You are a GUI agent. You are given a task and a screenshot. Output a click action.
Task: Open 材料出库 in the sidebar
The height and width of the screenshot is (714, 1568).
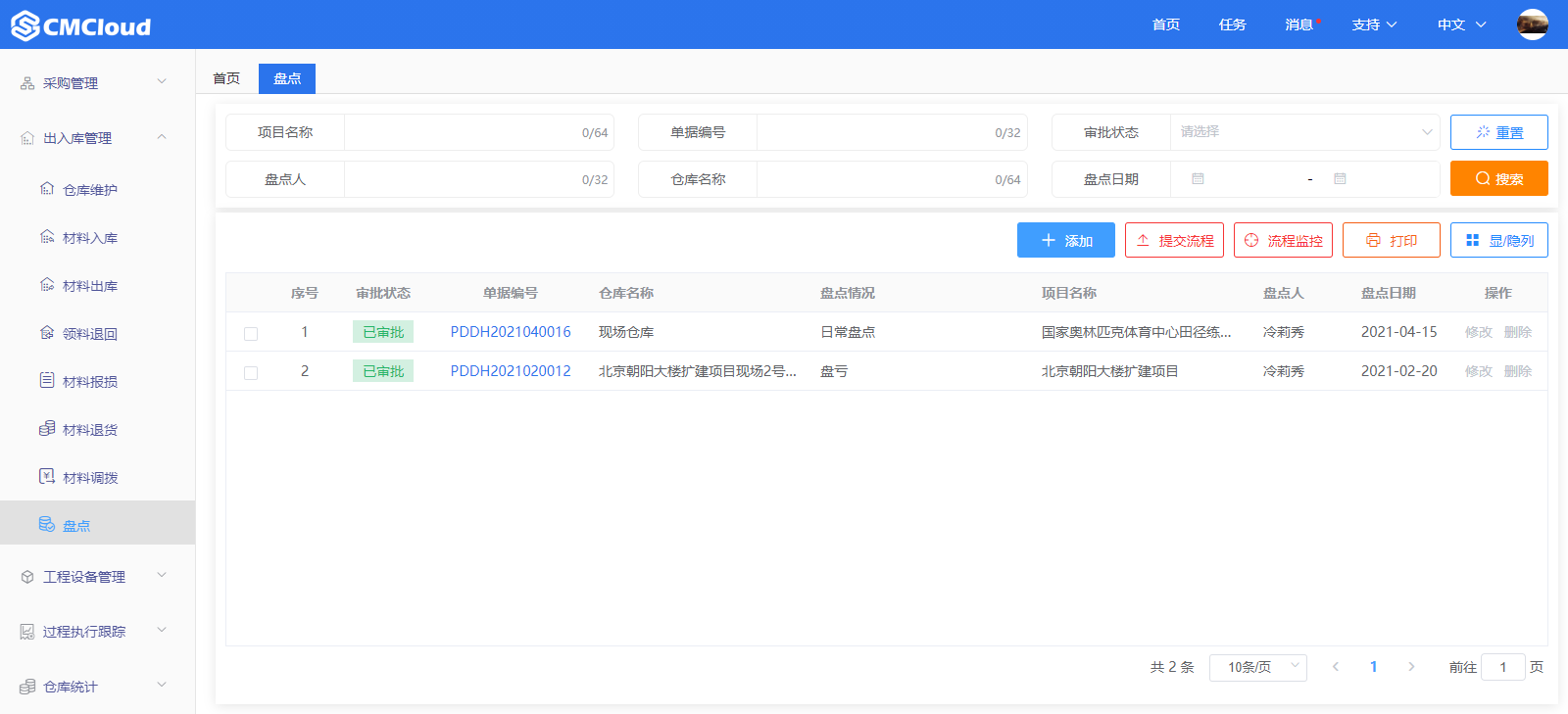pyautogui.click(x=98, y=286)
